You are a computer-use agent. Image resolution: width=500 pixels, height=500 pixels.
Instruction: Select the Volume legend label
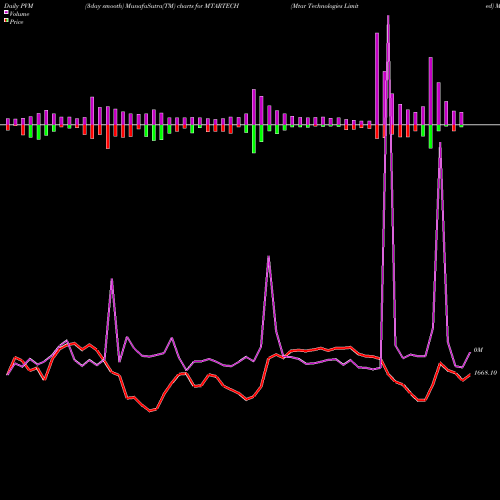click(19, 14)
